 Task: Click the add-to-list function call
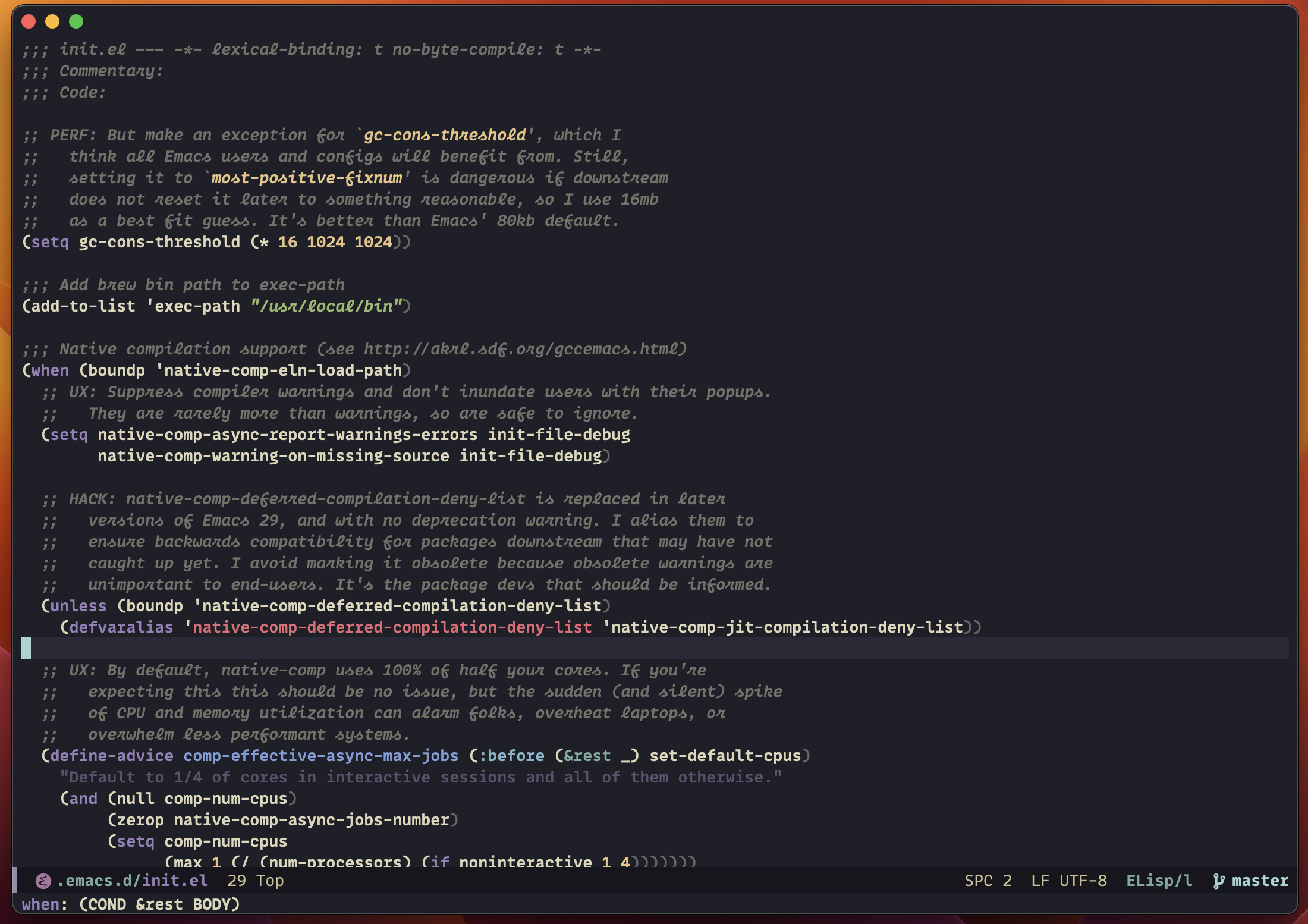click(83, 306)
